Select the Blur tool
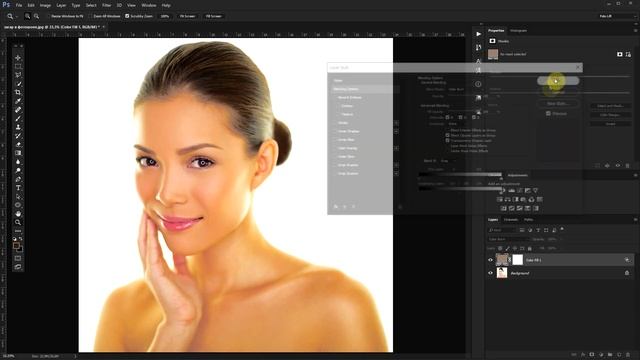 18,162
